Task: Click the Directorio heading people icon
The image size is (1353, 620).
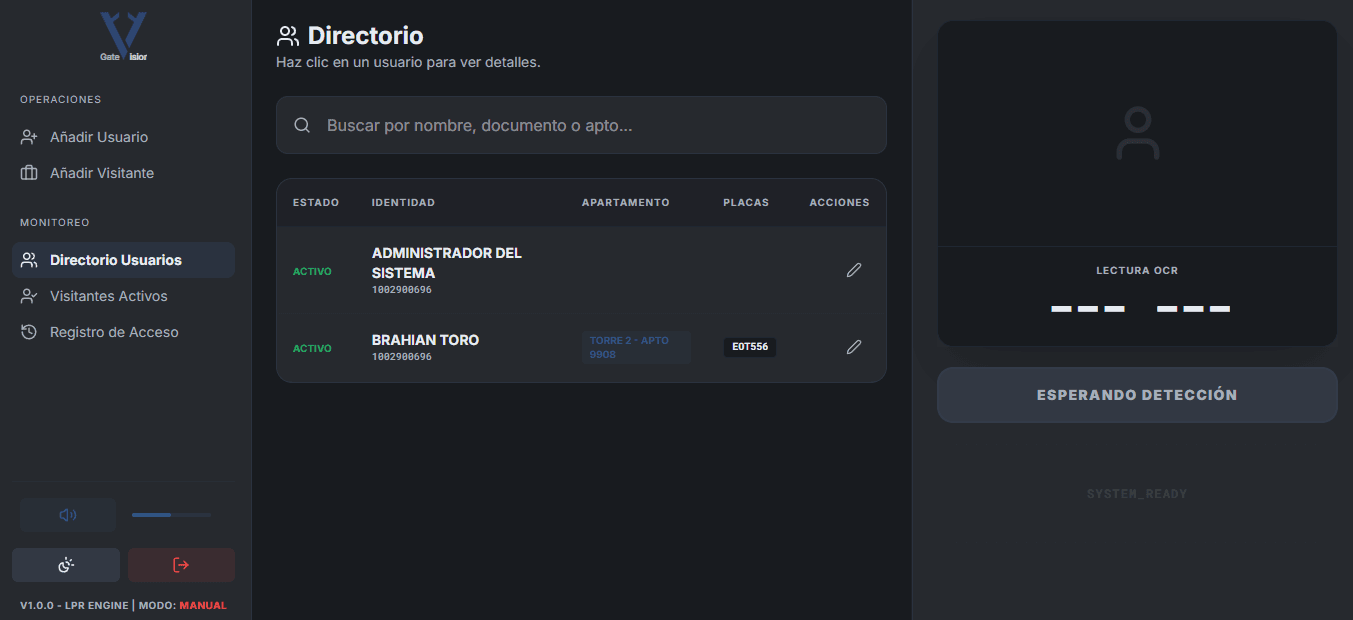Action: (288, 37)
